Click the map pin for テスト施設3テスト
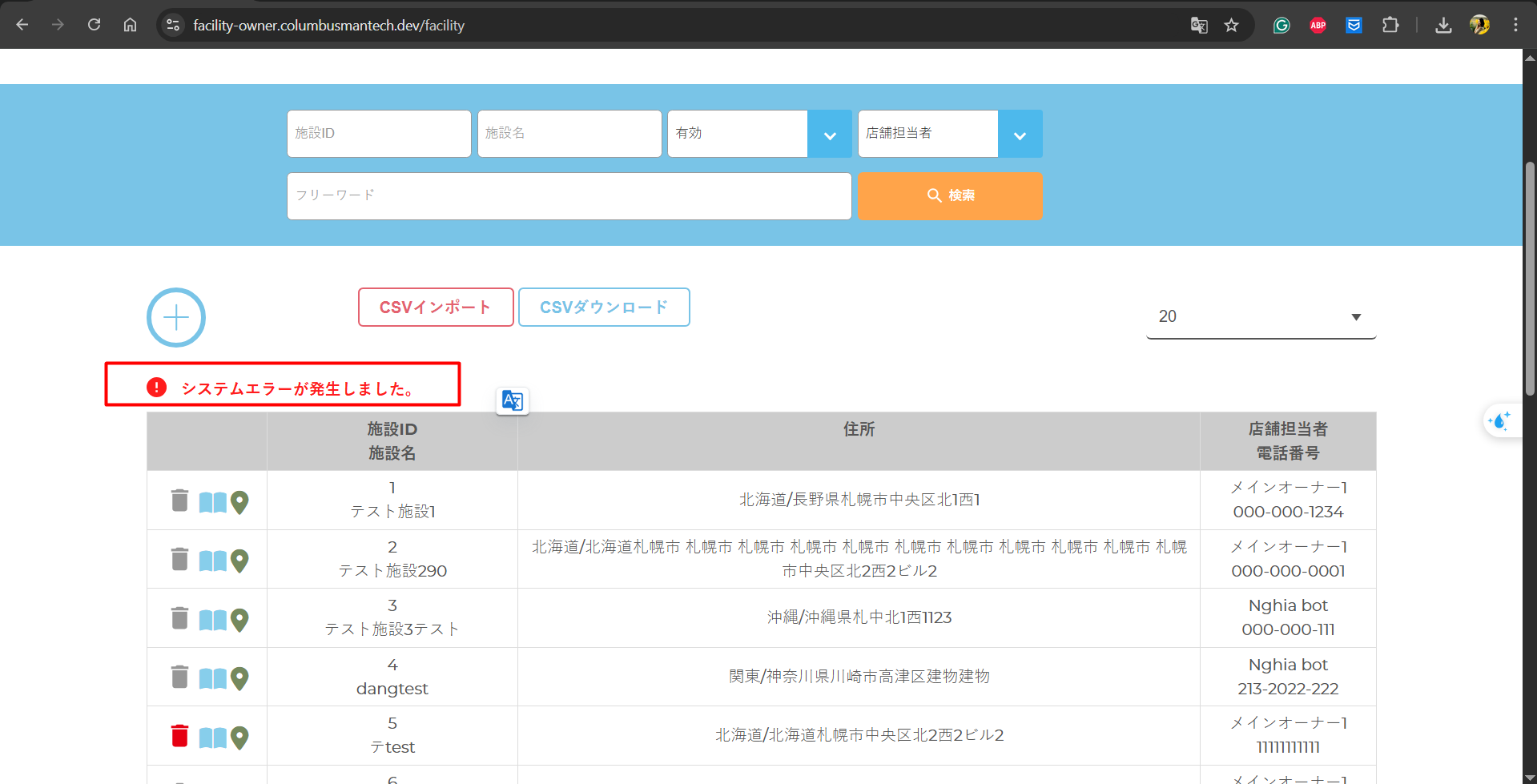Image resolution: width=1537 pixels, height=784 pixels. pyautogui.click(x=239, y=619)
